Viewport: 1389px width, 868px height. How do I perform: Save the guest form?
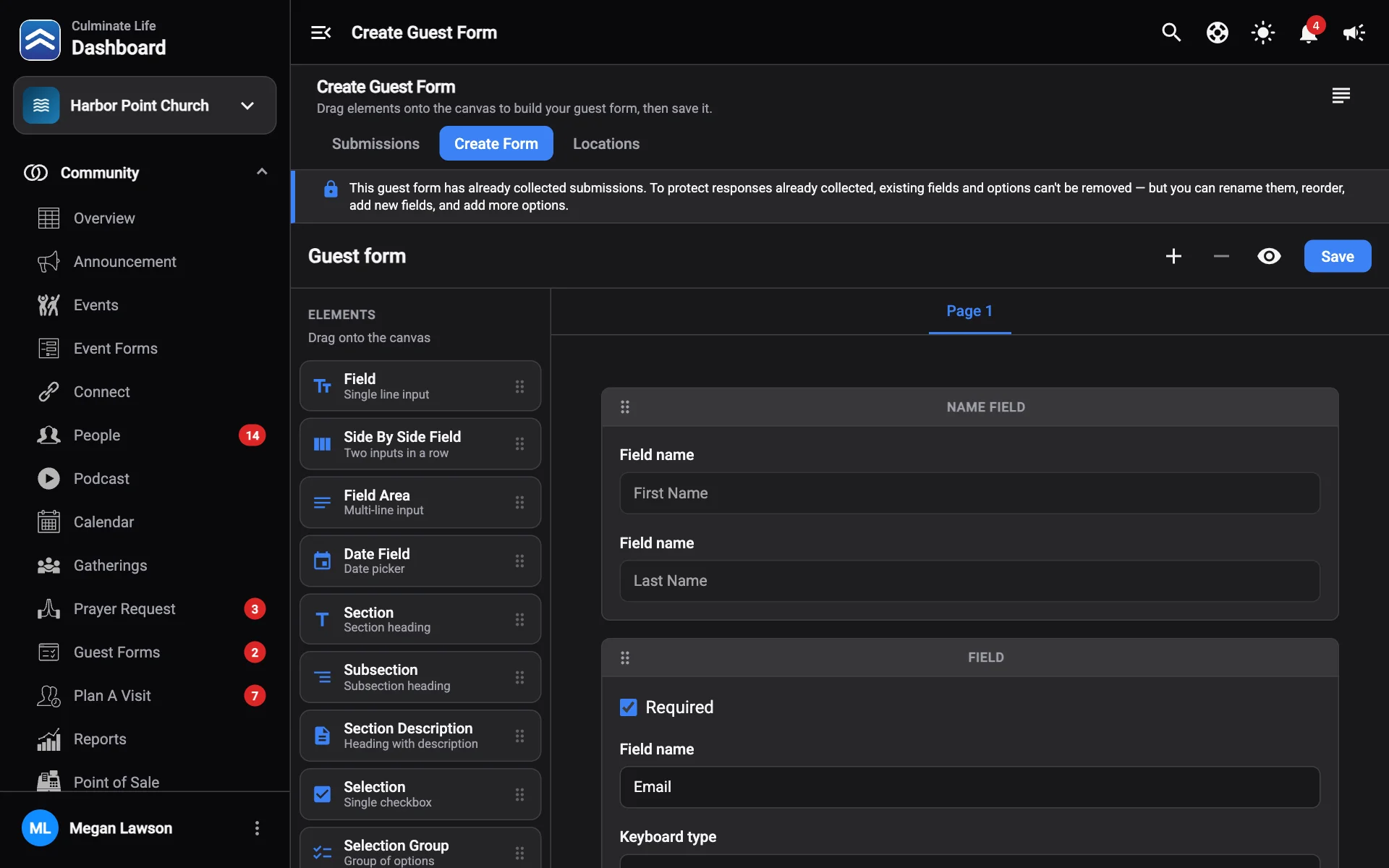coord(1337,256)
